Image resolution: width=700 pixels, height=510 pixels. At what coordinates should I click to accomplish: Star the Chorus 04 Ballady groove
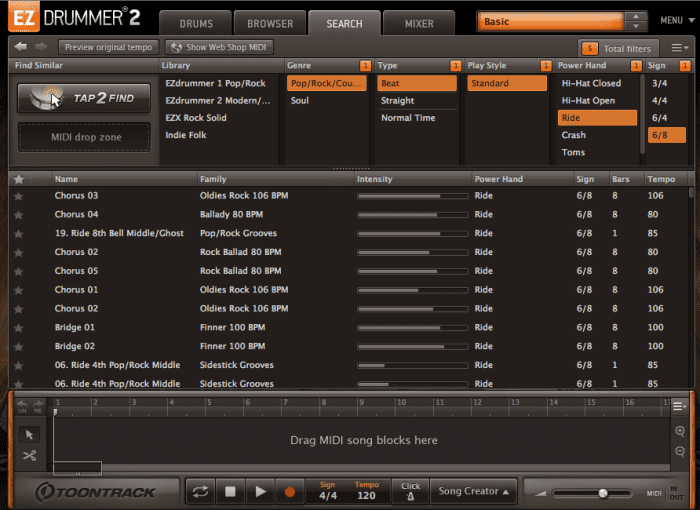[x=19, y=215]
